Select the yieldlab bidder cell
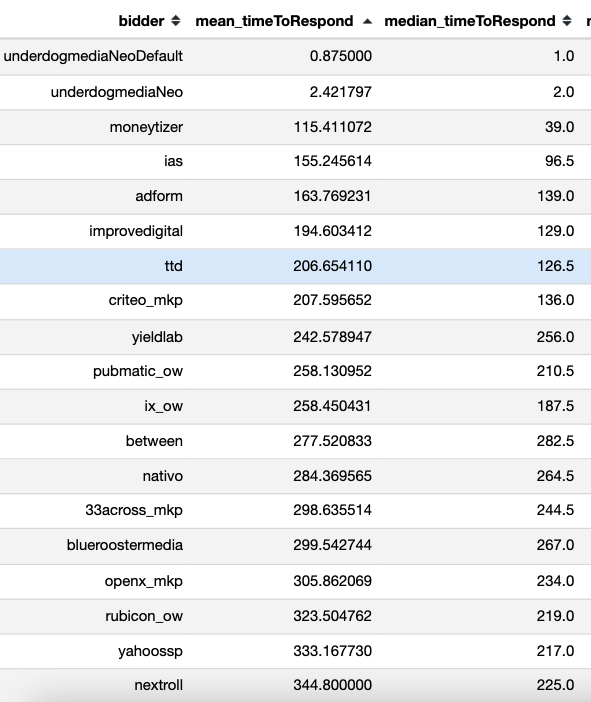This screenshot has width=591, height=702. [x=157, y=337]
